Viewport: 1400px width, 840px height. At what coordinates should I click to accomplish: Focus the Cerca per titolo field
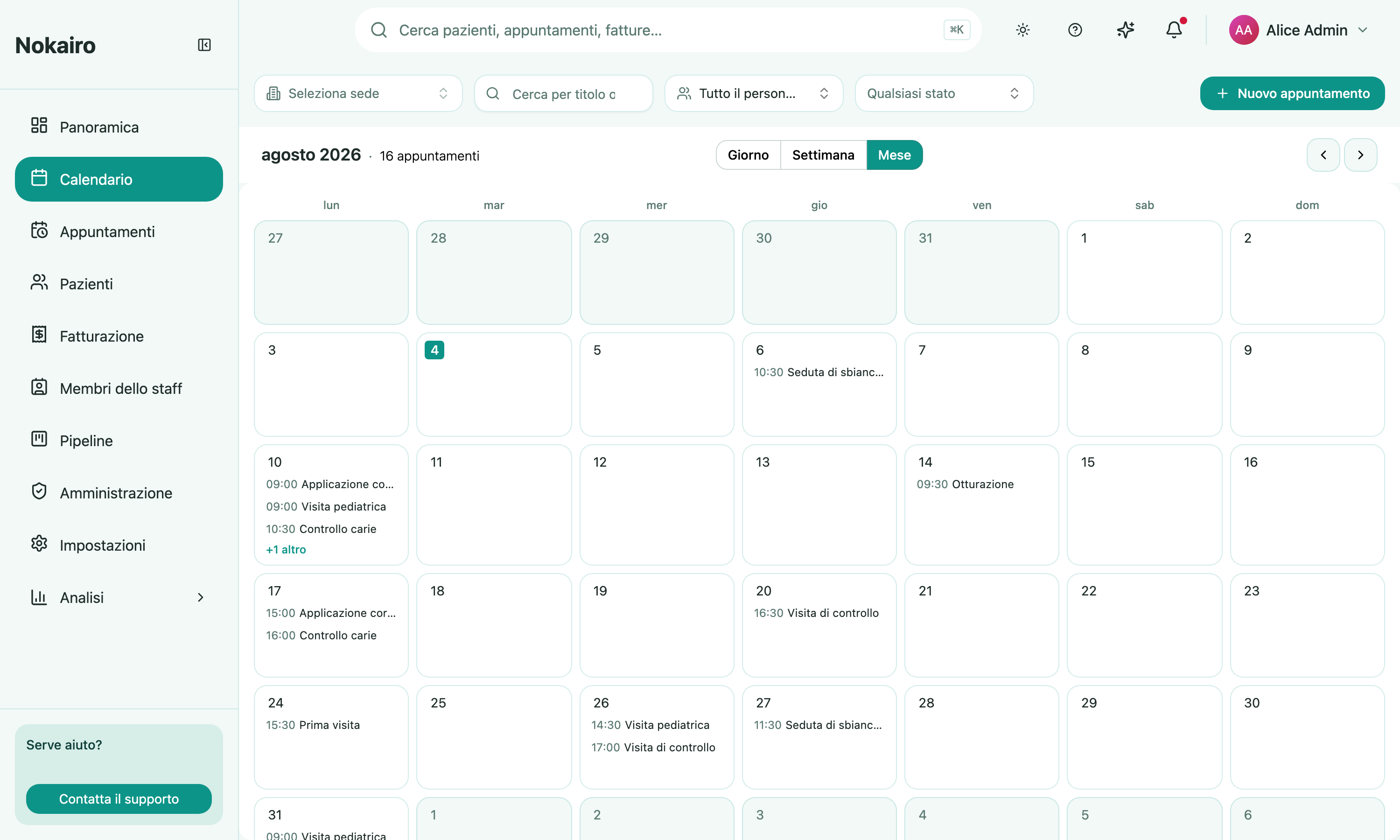click(564, 93)
